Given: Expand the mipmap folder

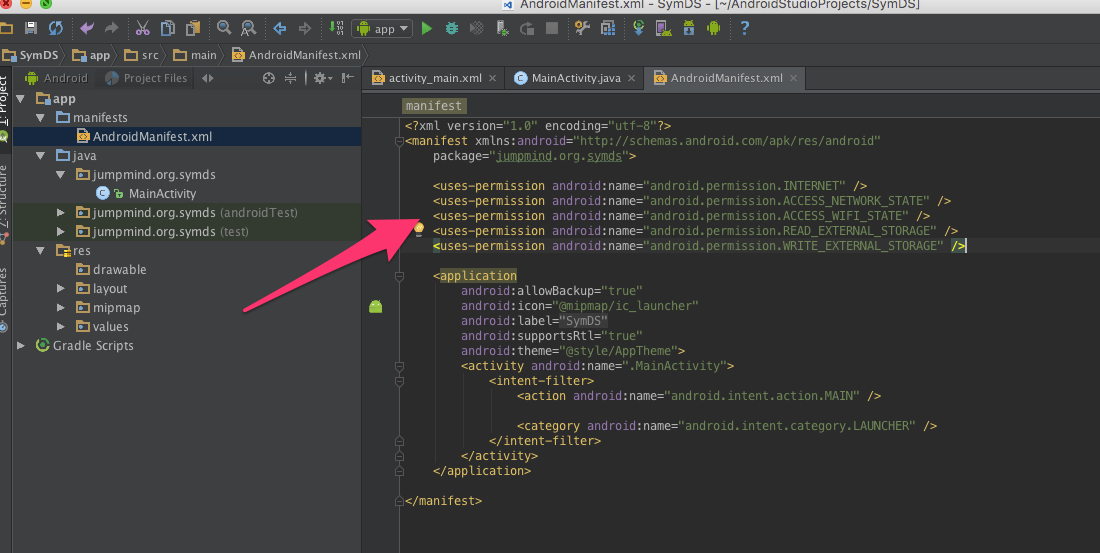Looking at the screenshot, I should [x=60, y=307].
